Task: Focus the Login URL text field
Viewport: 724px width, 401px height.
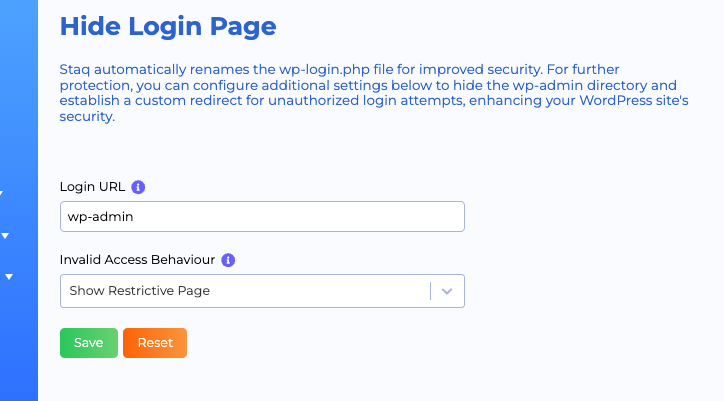Action: [262, 217]
